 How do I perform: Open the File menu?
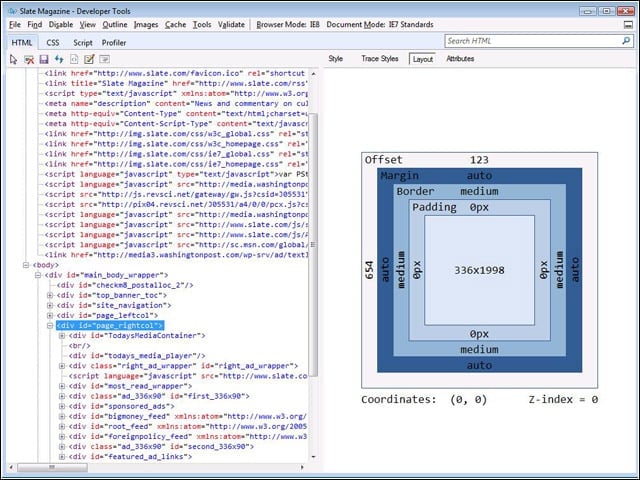pyautogui.click(x=15, y=24)
